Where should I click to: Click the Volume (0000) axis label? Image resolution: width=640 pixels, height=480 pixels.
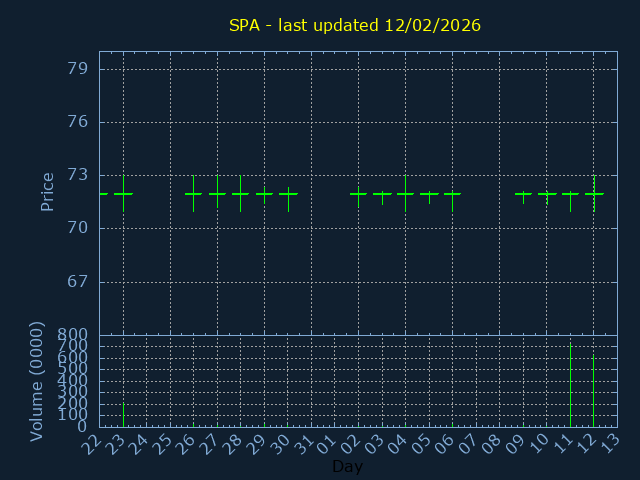point(37,380)
